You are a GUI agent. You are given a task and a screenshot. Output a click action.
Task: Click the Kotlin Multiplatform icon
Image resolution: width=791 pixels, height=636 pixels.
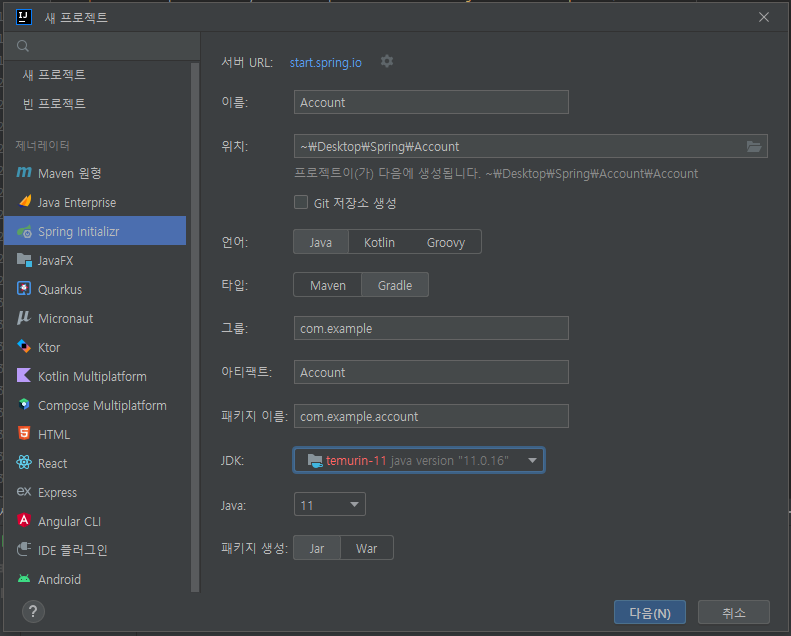24,375
